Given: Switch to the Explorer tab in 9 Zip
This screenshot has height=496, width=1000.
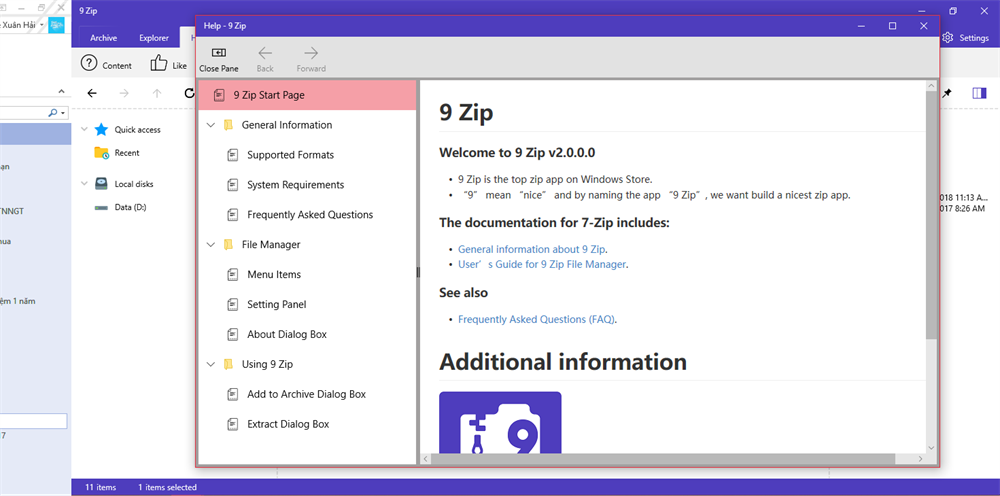Looking at the screenshot, I should coord(154,38).
